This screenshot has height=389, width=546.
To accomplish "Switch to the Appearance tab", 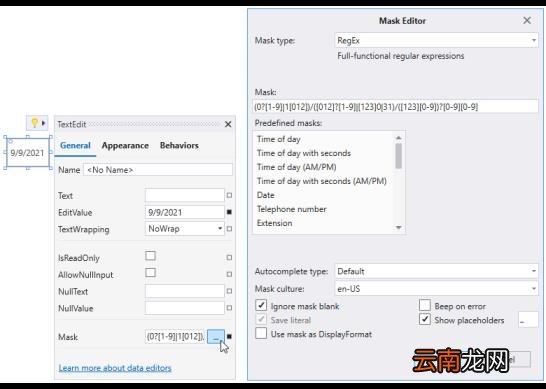I will (125, 146).
